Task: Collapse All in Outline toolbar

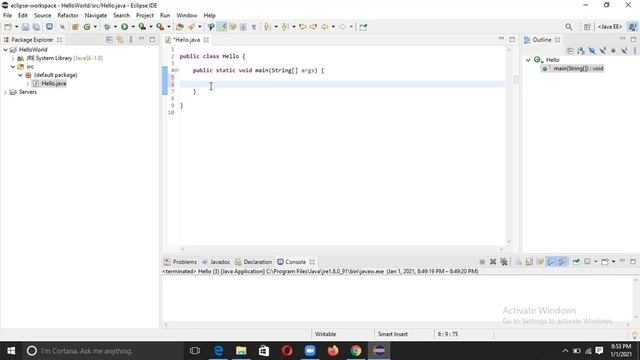Action: [571, 51]
